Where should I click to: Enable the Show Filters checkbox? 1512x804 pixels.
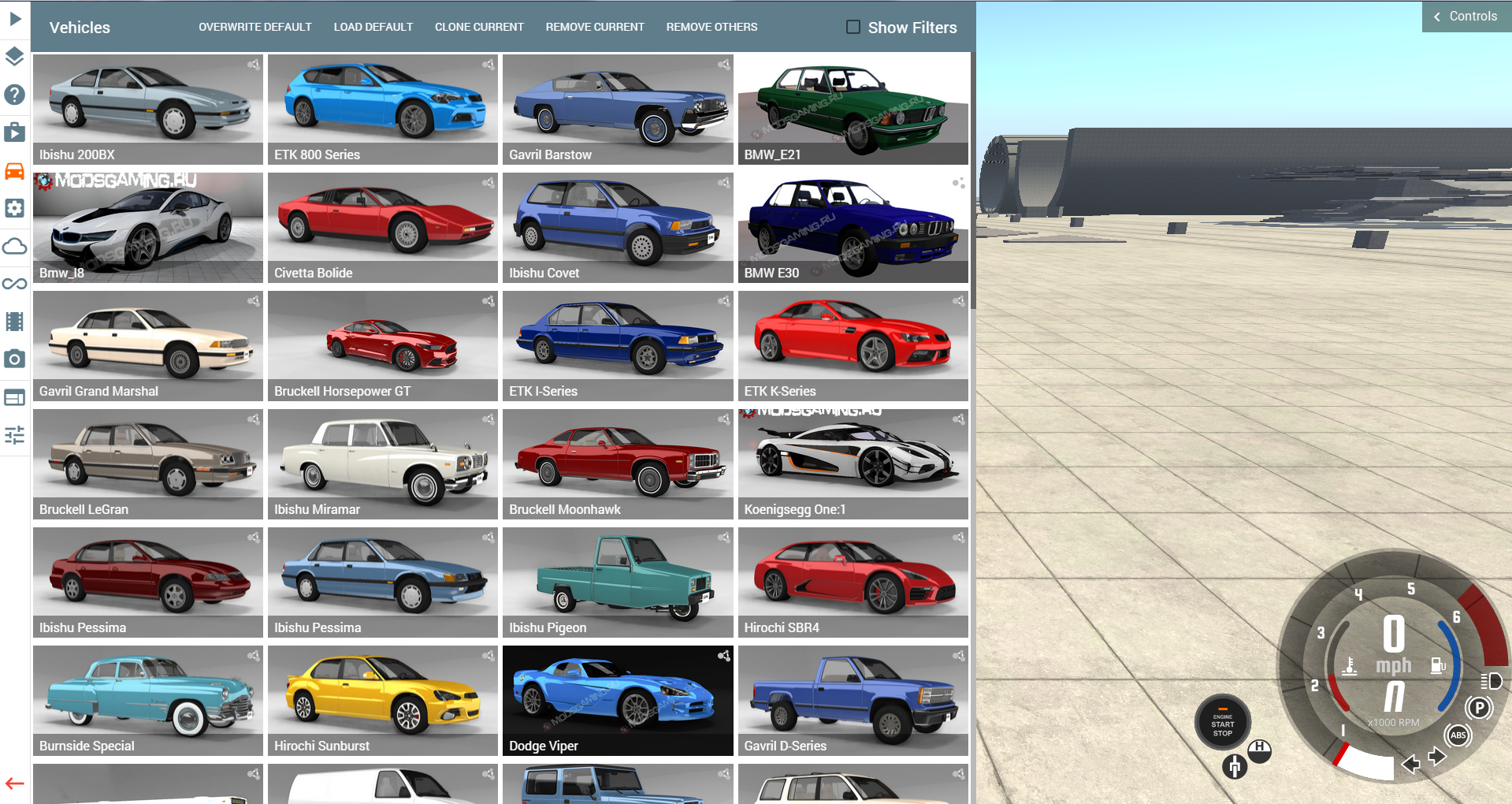tap(853, 27)
